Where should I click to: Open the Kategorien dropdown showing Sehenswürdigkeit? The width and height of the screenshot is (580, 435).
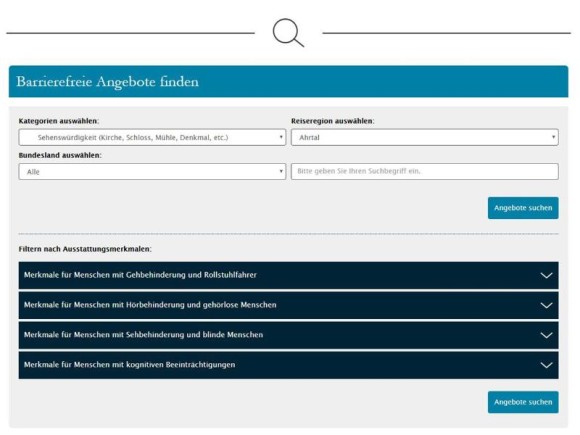coord(152,137)
